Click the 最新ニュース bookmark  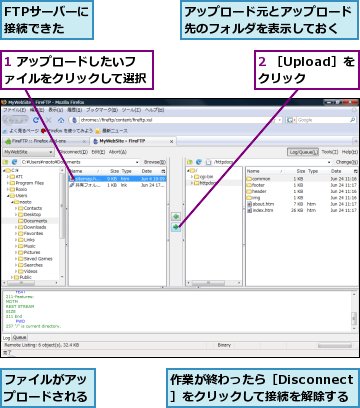click(111, 131)
